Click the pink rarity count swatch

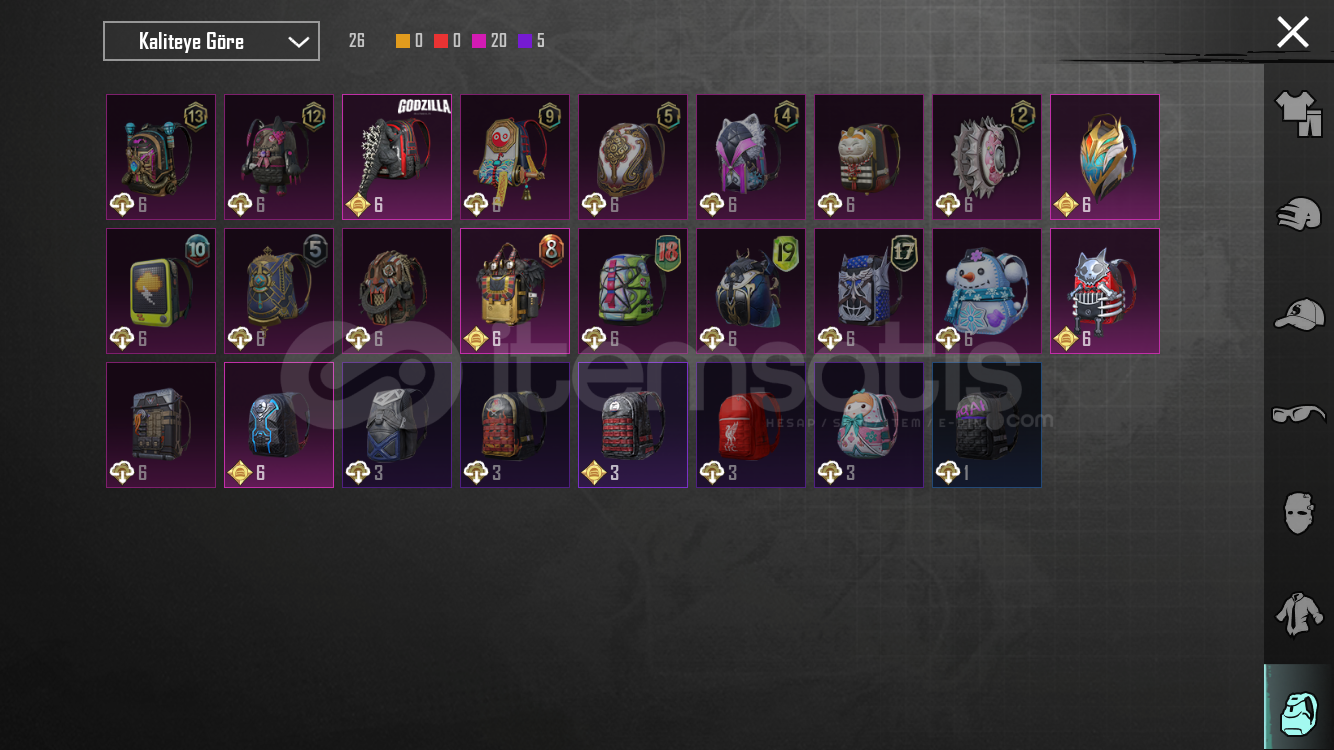pyautogui.click(x=479, y=41)
